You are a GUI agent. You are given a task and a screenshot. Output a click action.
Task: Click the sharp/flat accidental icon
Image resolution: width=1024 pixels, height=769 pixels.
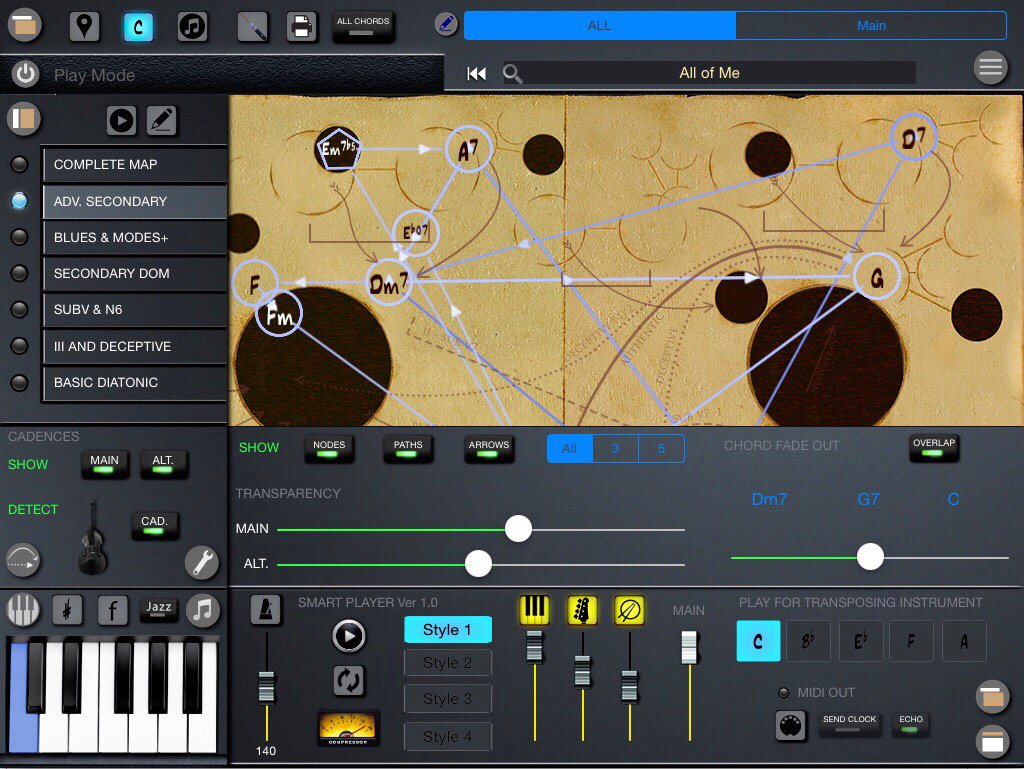(x=67, y=610)
